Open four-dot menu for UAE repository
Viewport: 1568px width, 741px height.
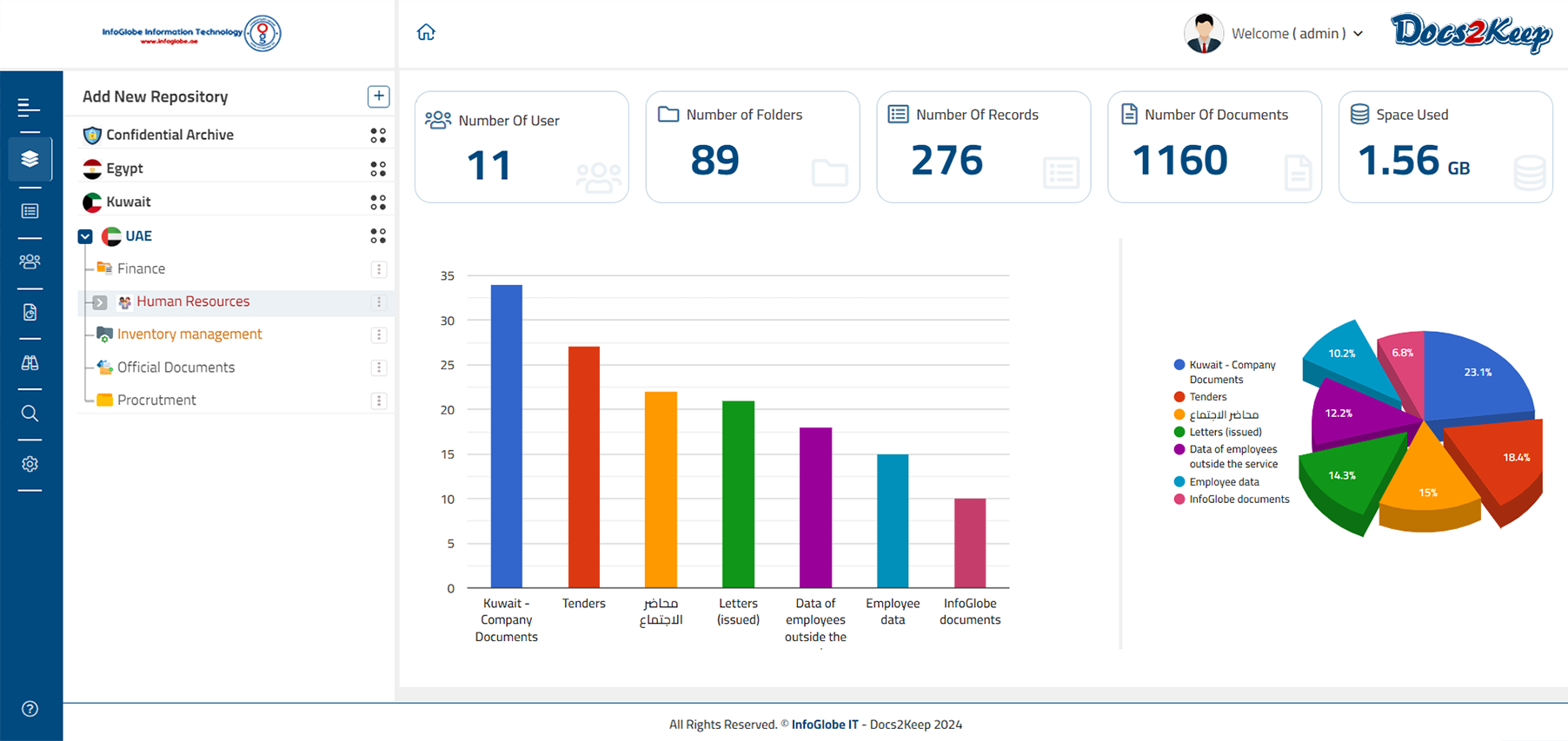click(378, 236)
